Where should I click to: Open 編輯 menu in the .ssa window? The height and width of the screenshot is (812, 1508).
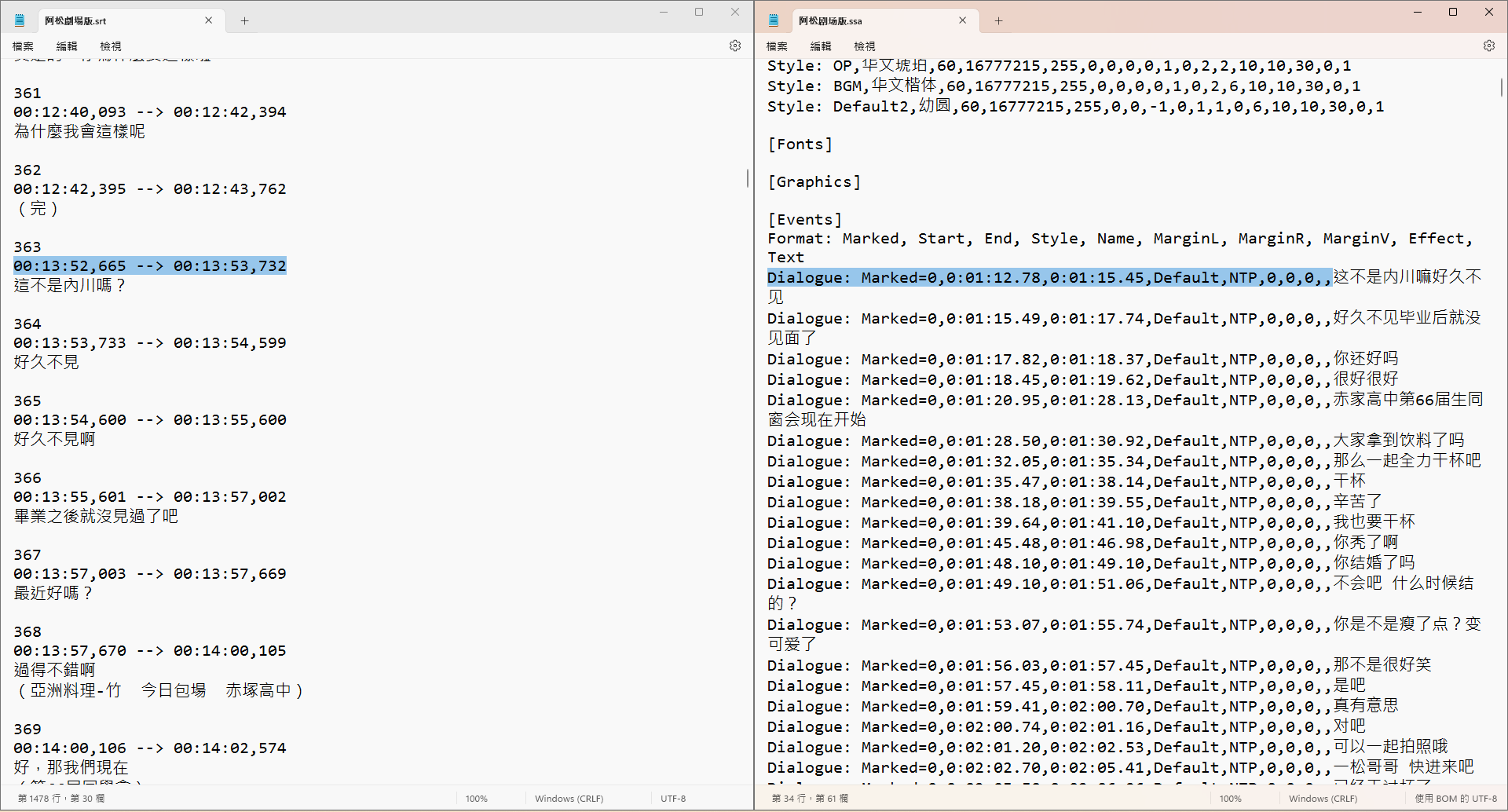tap(821, 46)
